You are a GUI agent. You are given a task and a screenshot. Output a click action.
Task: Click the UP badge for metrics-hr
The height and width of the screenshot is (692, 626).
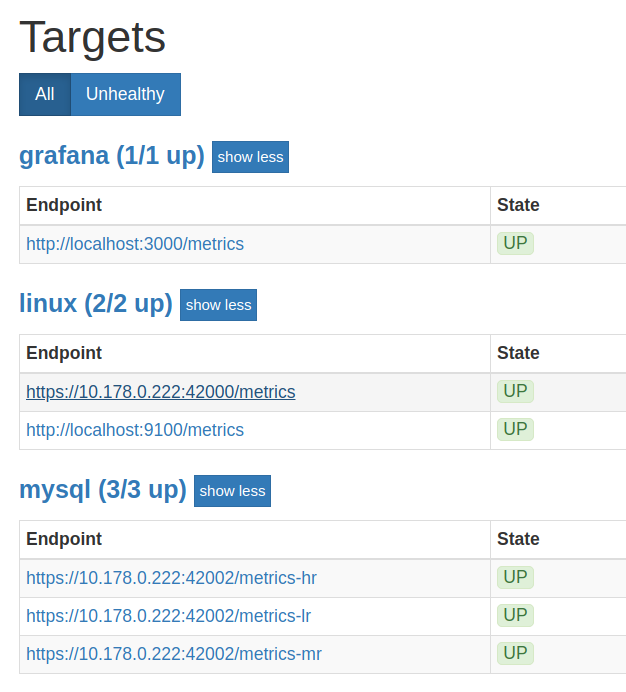(515, 578)
